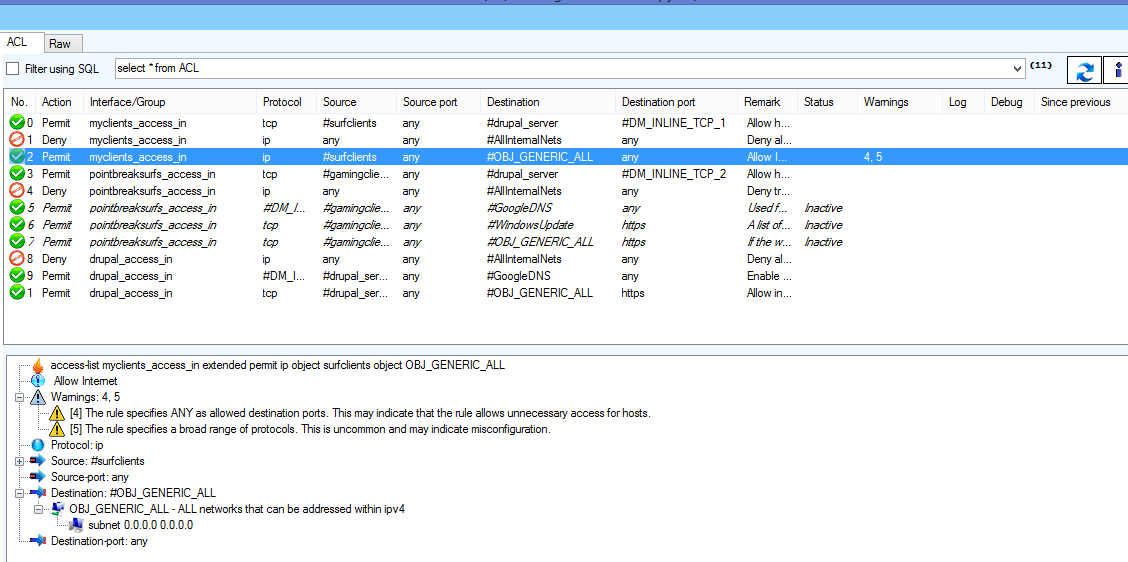This screenshot has height=562, width=1128.
Task: Sort by the Destination port column header
Action: [x=676, y=102]
